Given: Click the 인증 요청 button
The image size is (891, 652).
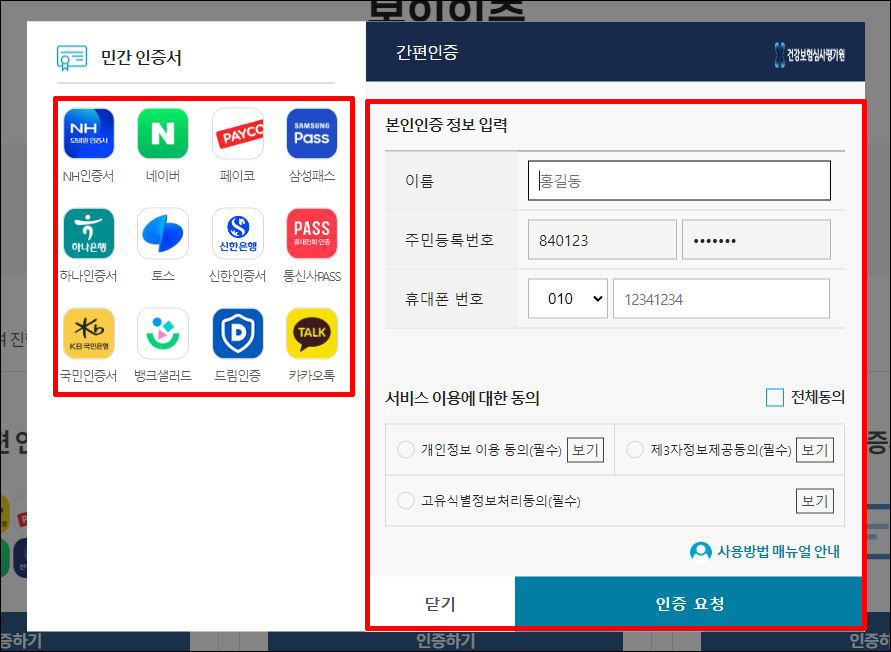Looking at the screenshot, I should (x=689, y=603).
